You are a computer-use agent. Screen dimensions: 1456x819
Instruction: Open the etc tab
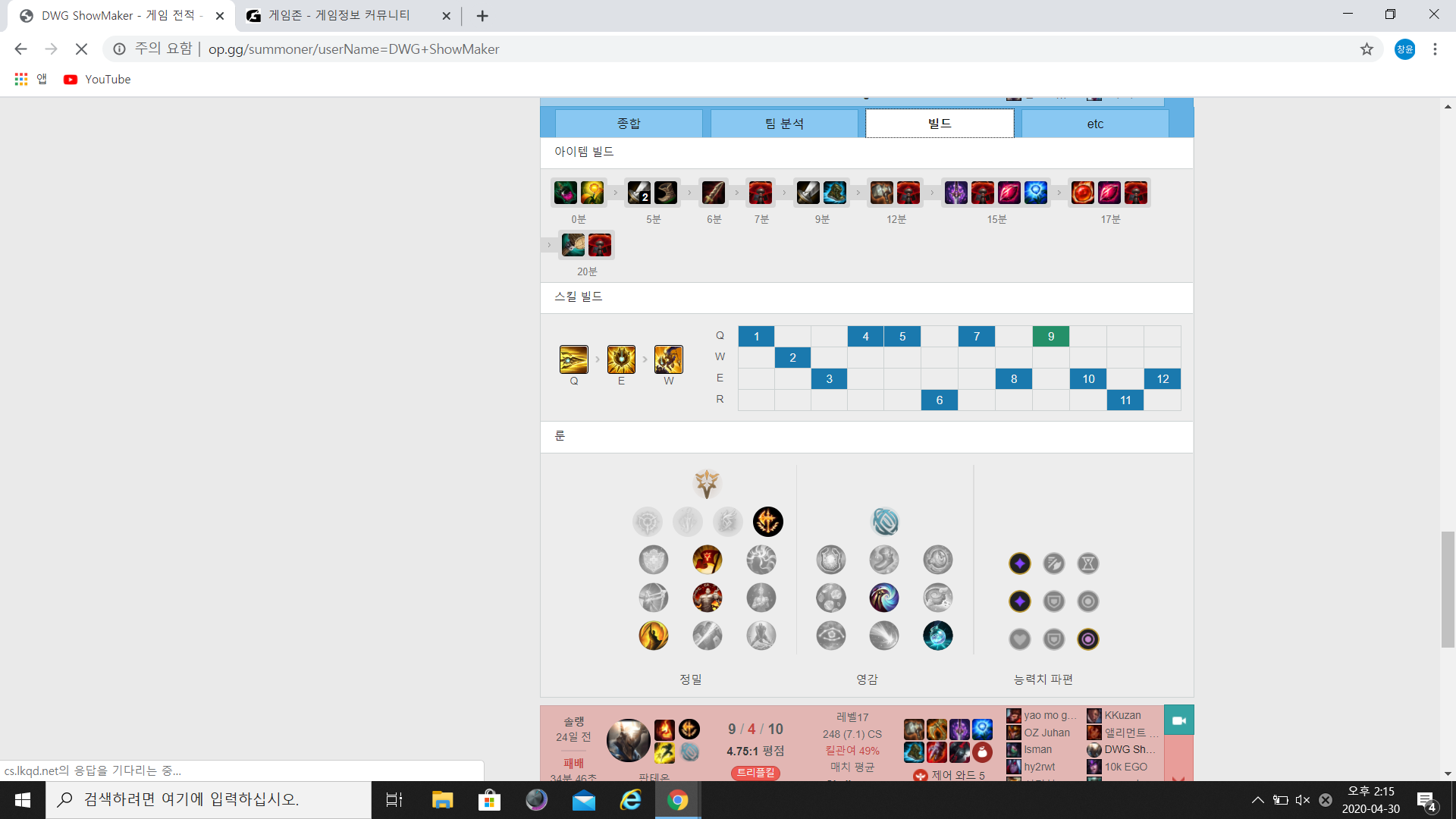click(x=1094, y=124)
